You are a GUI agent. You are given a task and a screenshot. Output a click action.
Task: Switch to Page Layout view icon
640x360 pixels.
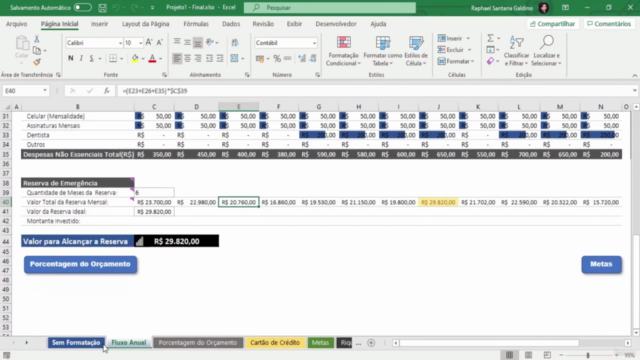[528, 355]
